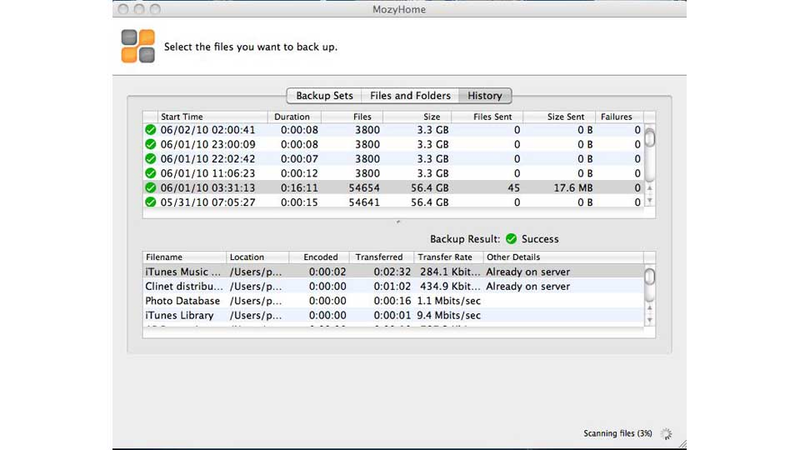
Task: Sort history by Start Time column
Action: click(x=212, y=117)
